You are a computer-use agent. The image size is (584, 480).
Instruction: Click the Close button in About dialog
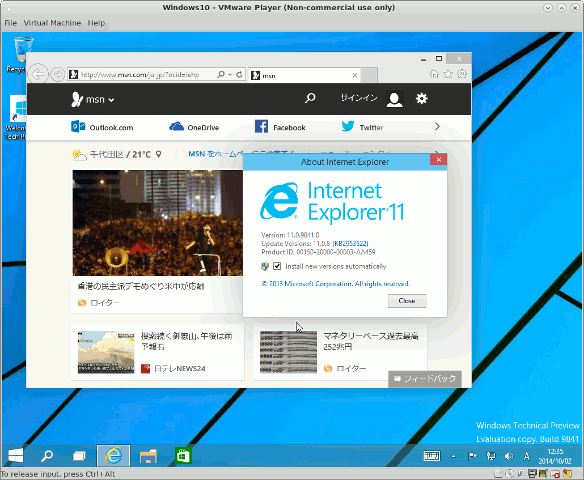(x=407, y=301)
